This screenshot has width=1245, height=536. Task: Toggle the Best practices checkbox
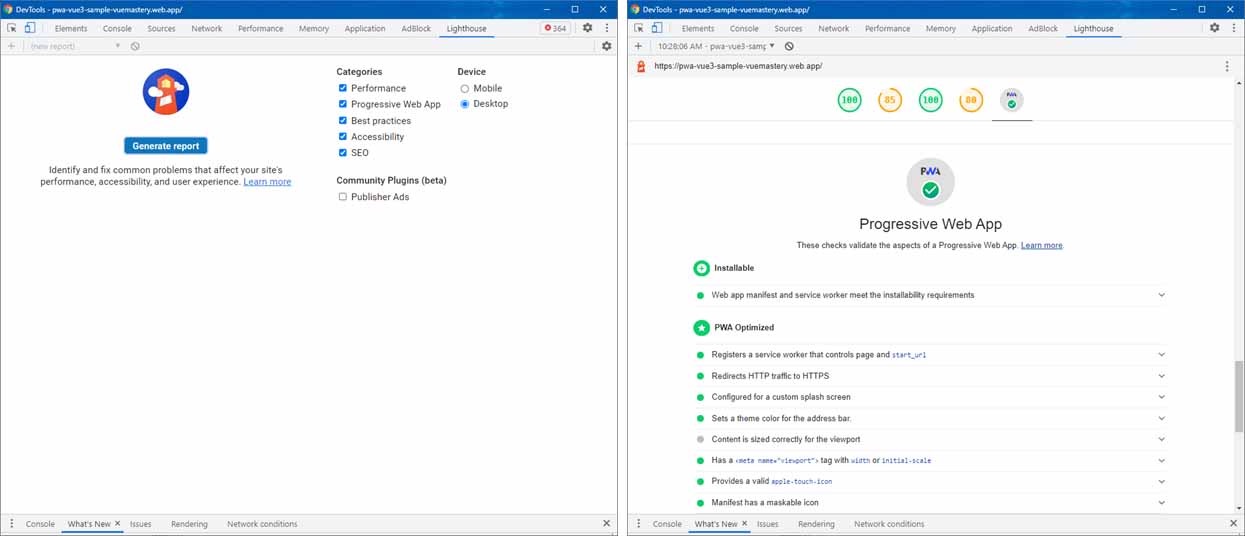click(342, 120)
